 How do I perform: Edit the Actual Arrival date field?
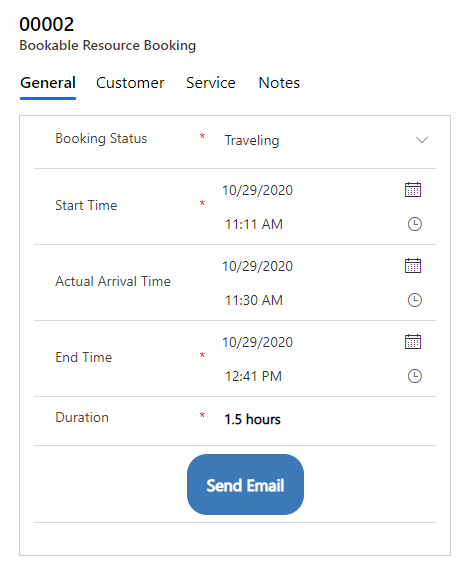[307, 266]
